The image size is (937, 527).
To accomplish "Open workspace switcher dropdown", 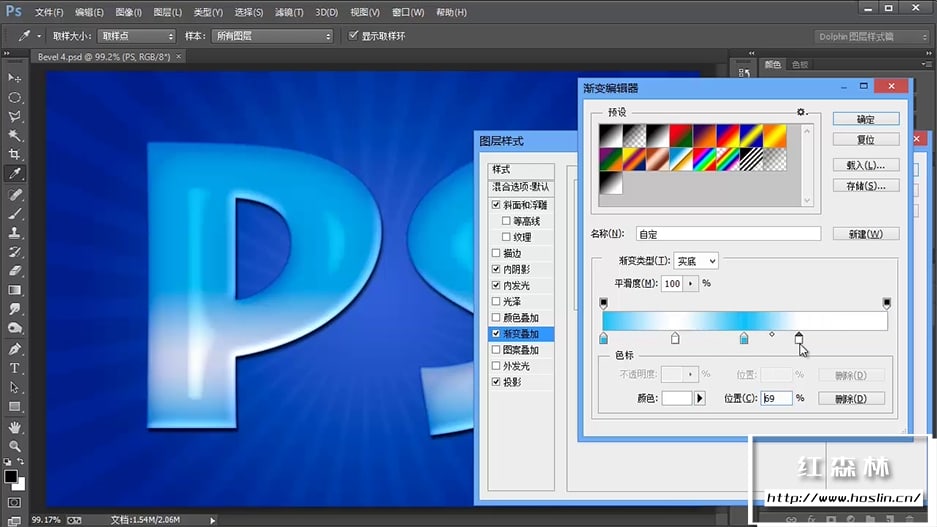I will coord(872,36).
